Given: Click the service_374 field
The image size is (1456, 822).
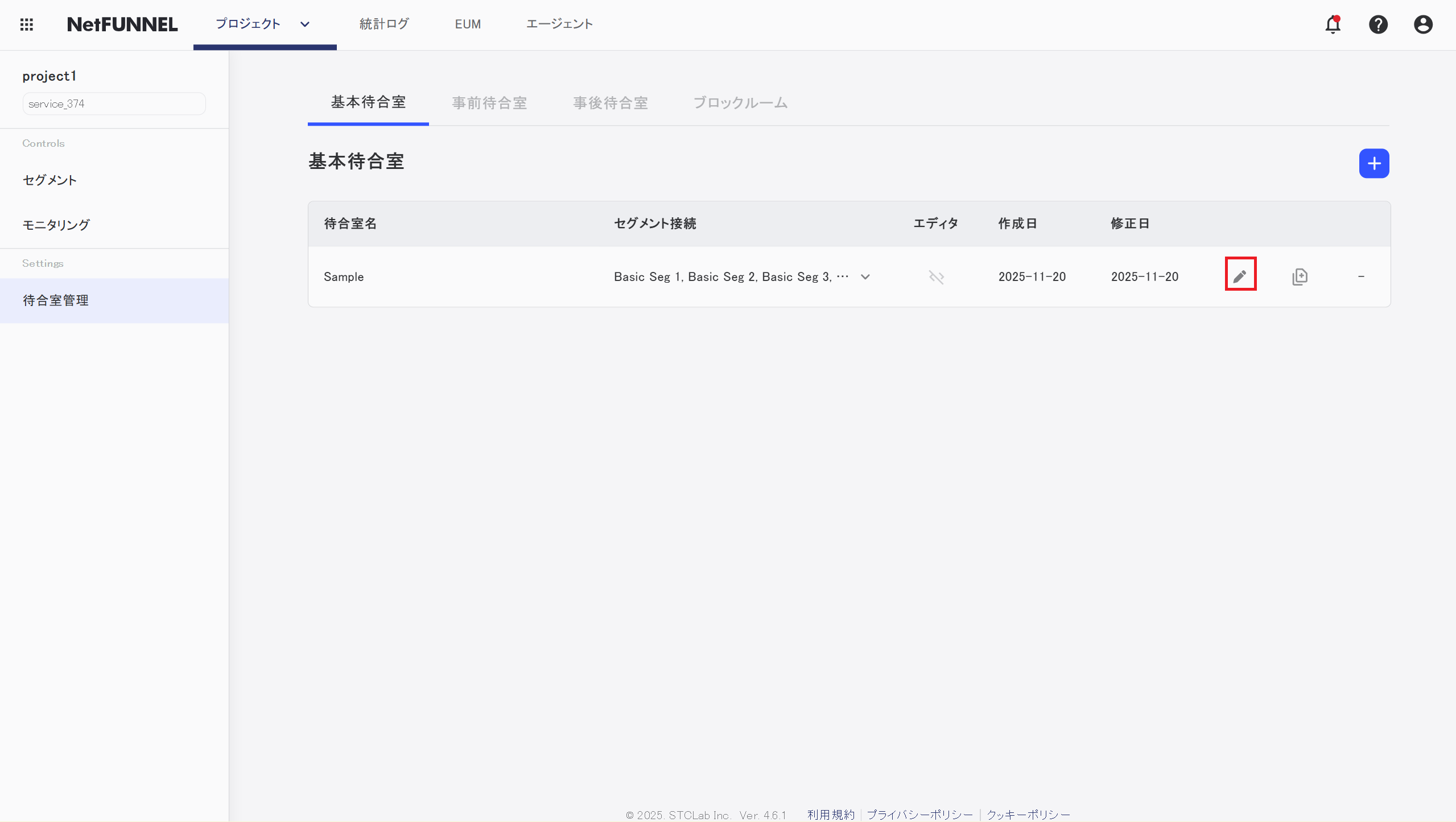Looking at the screenshot, I should [114, 104].
